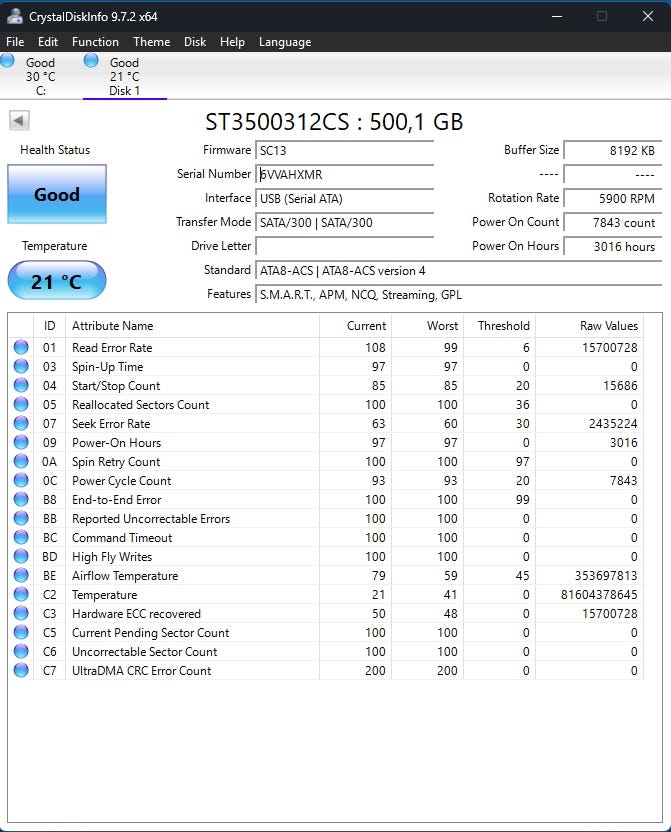
Task: Click the Transfer Mode SATA/300 field
Action: 345,222
